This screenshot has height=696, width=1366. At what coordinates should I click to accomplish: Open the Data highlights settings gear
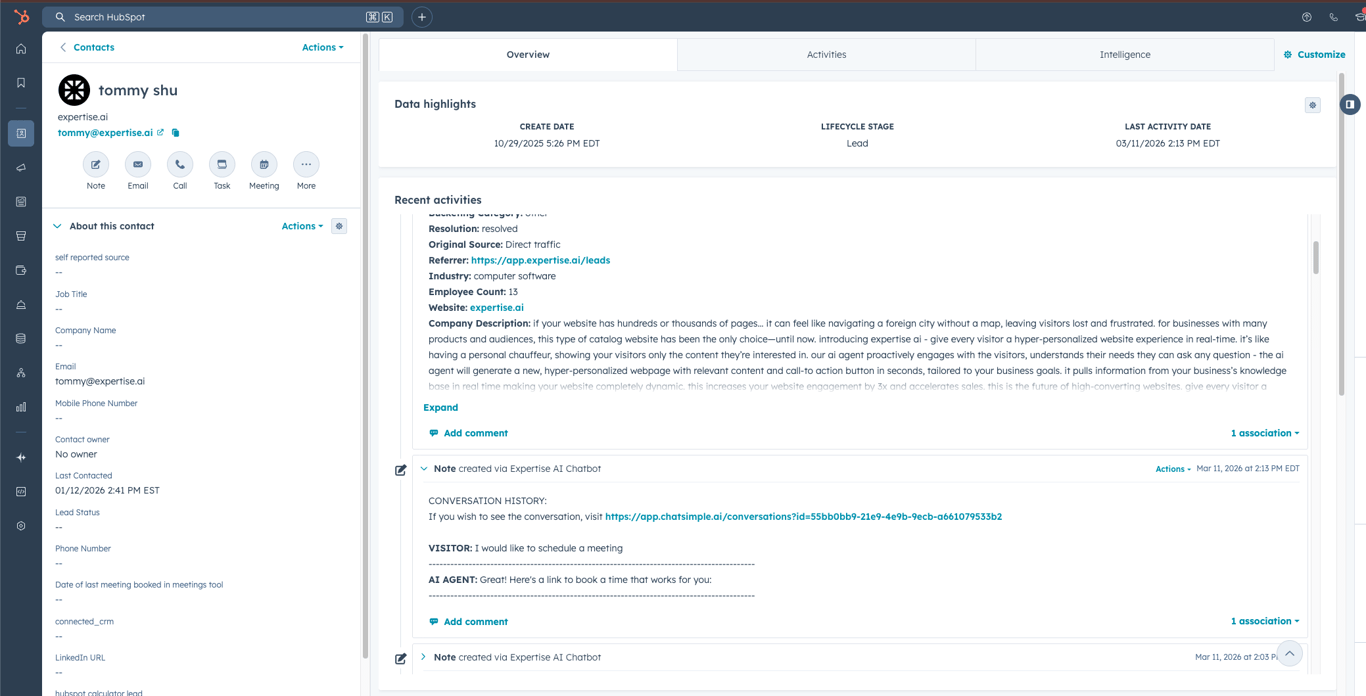click(1313, 105)
